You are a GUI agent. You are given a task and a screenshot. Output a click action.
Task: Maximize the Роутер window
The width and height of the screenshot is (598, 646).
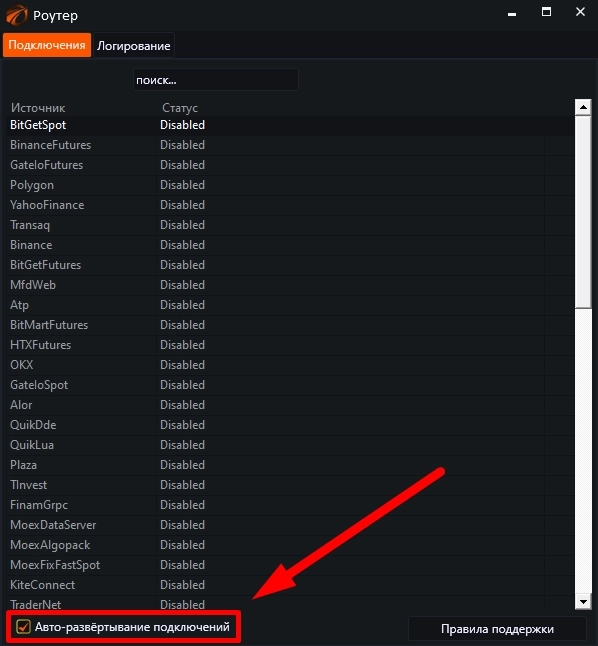546,12
